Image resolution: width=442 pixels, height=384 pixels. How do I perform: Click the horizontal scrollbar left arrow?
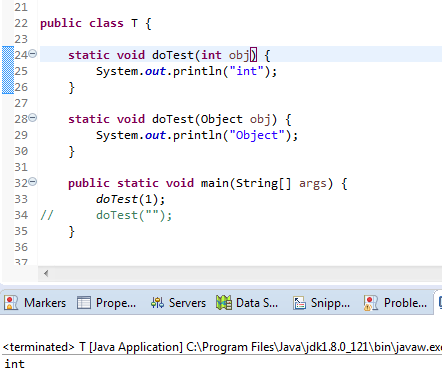(46, 274)
